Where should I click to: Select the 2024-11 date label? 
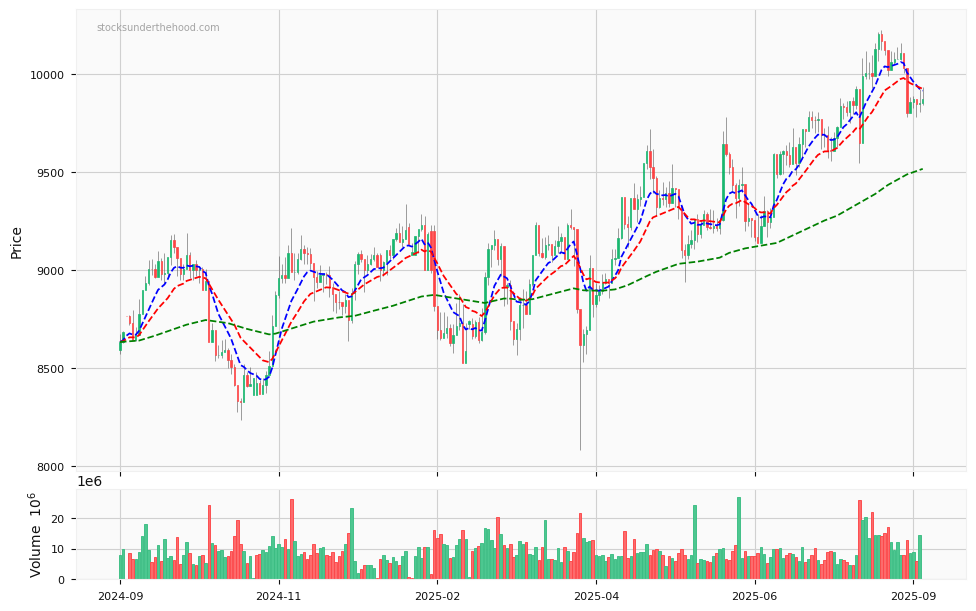click(x=279, y=596)
